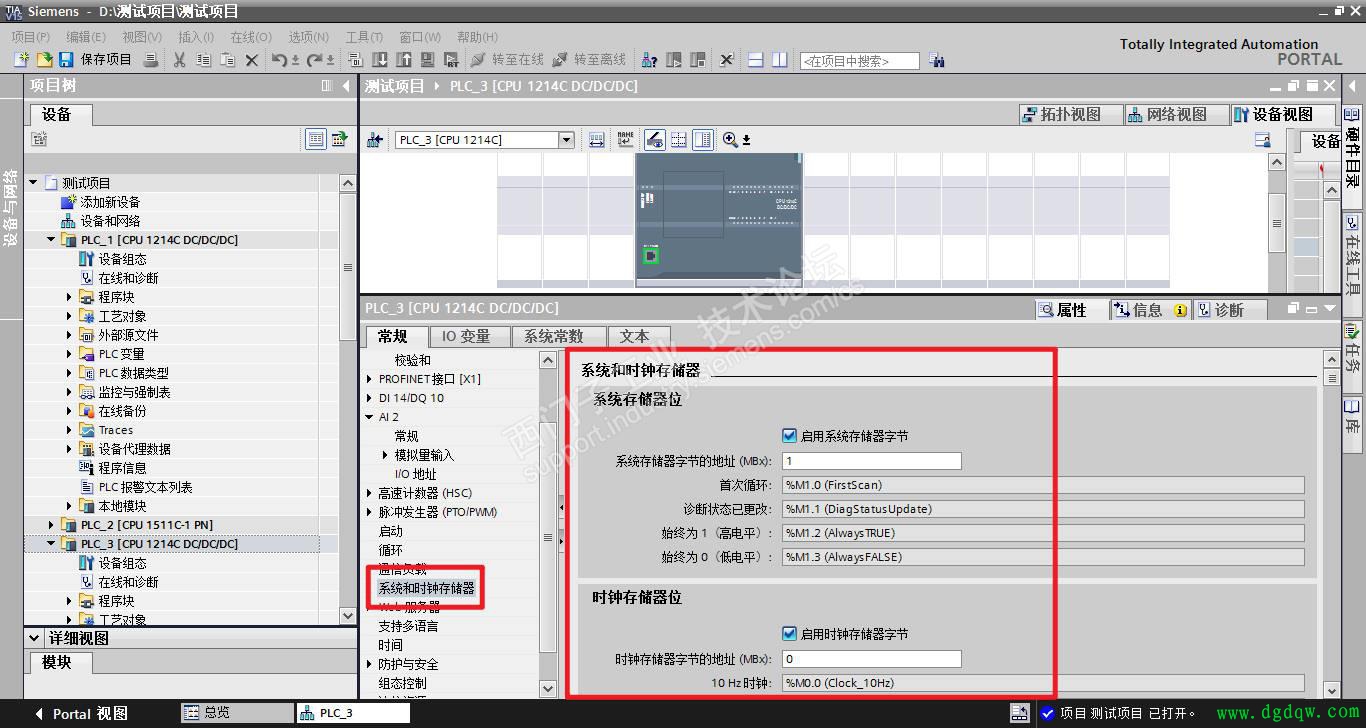1366x728 pixels.
Task: Click the Paste icon in the main toolbar
Action: pos(228,60)
